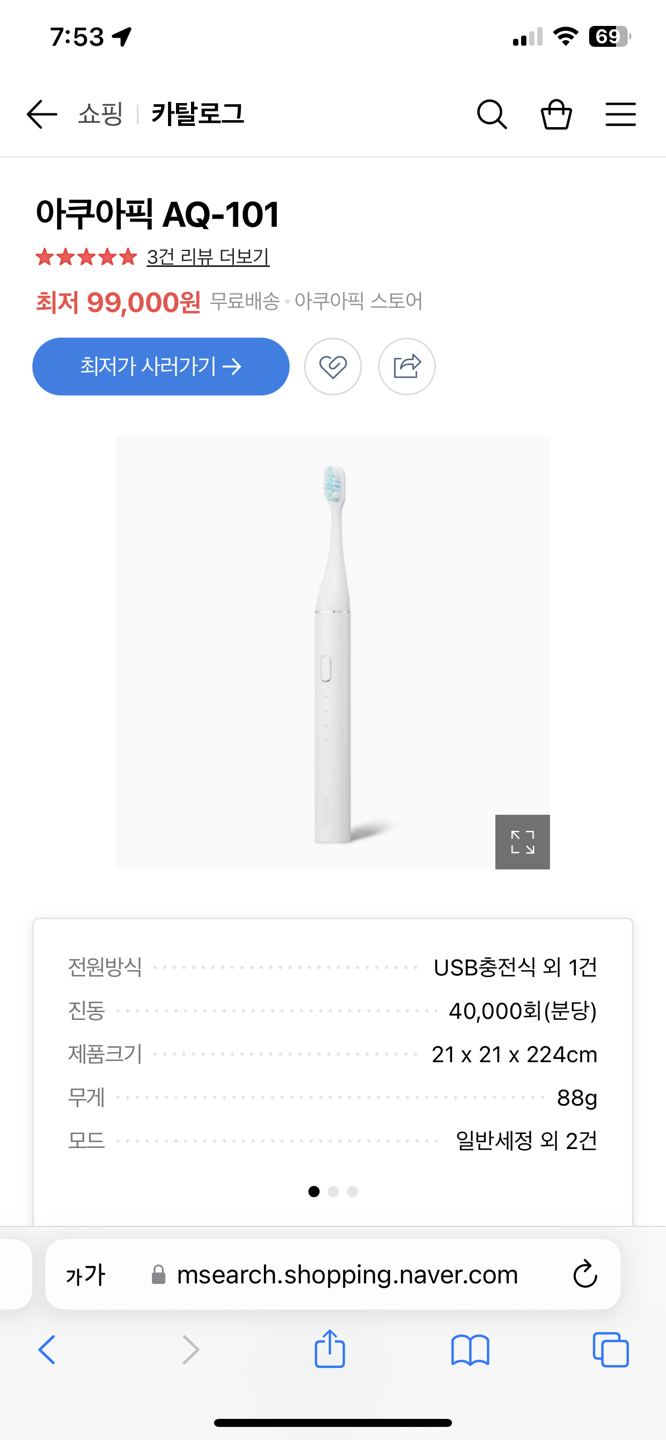Tap 최저가 사러가기 button
The height and width of the screenshot is (1440, 666).
160,366
